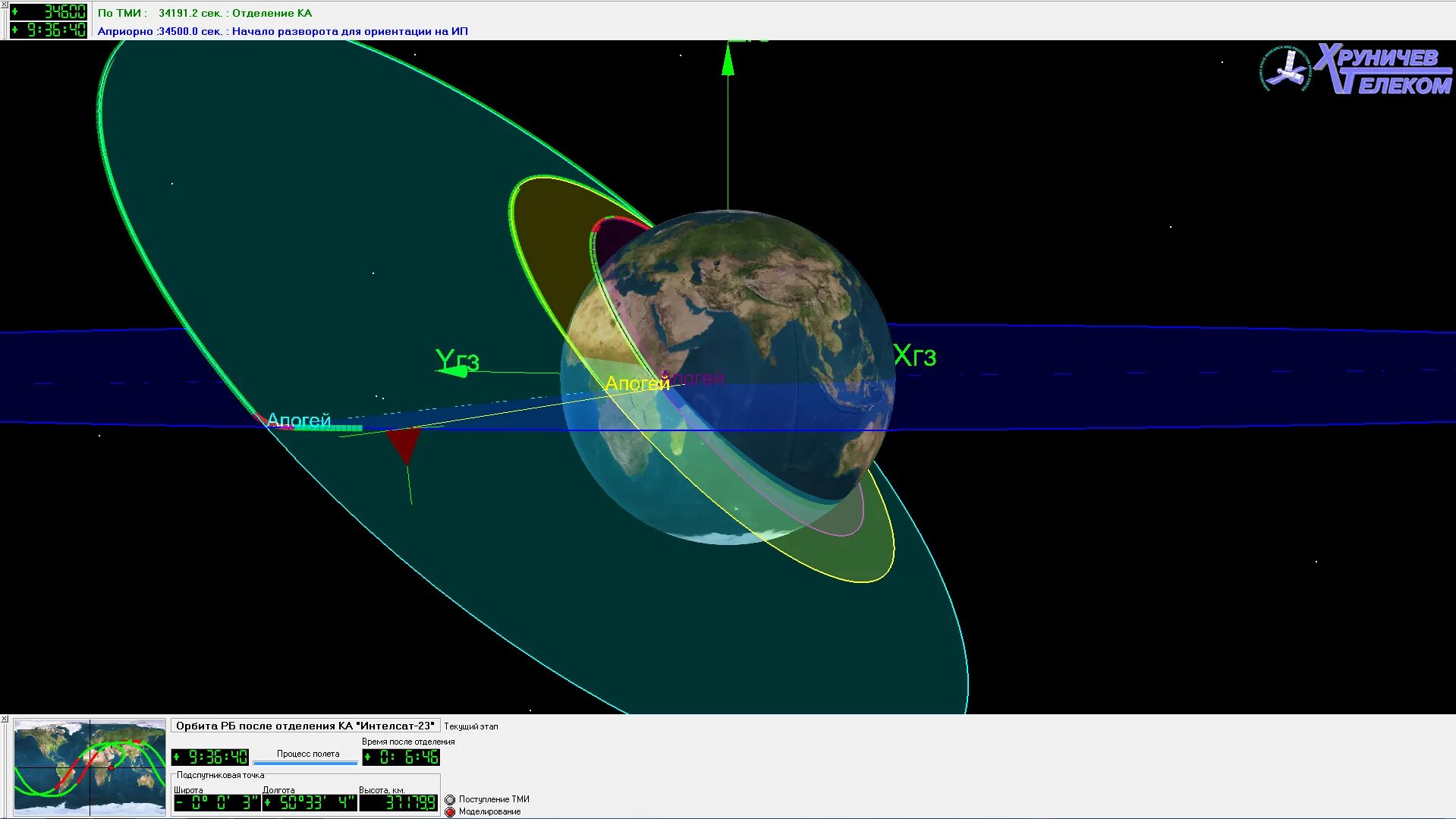This screenshot has height=819, width=1456.
Task: Click the Широта latitude readout
Action: click(x=217, y=802)
